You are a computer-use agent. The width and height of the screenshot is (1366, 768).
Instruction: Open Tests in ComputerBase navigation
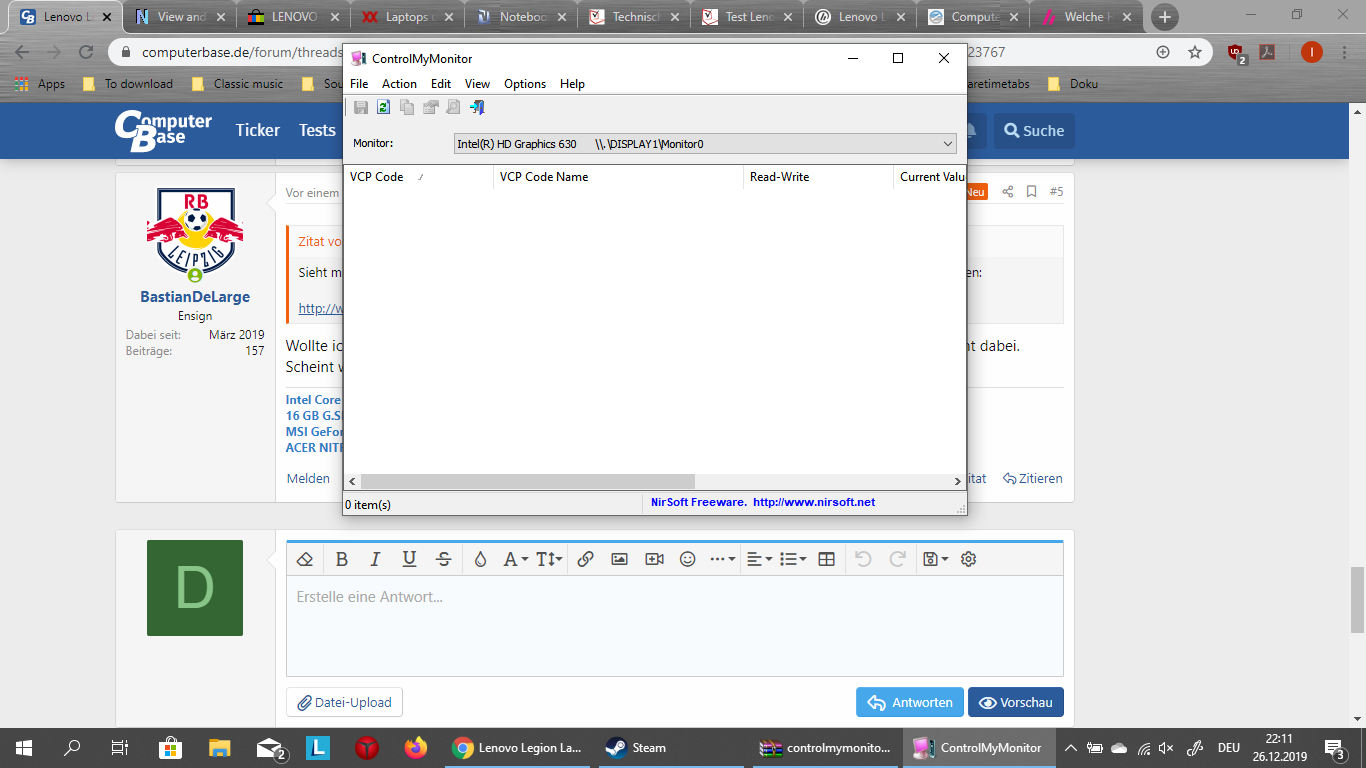pyautogui.click(x=317, y=130)
